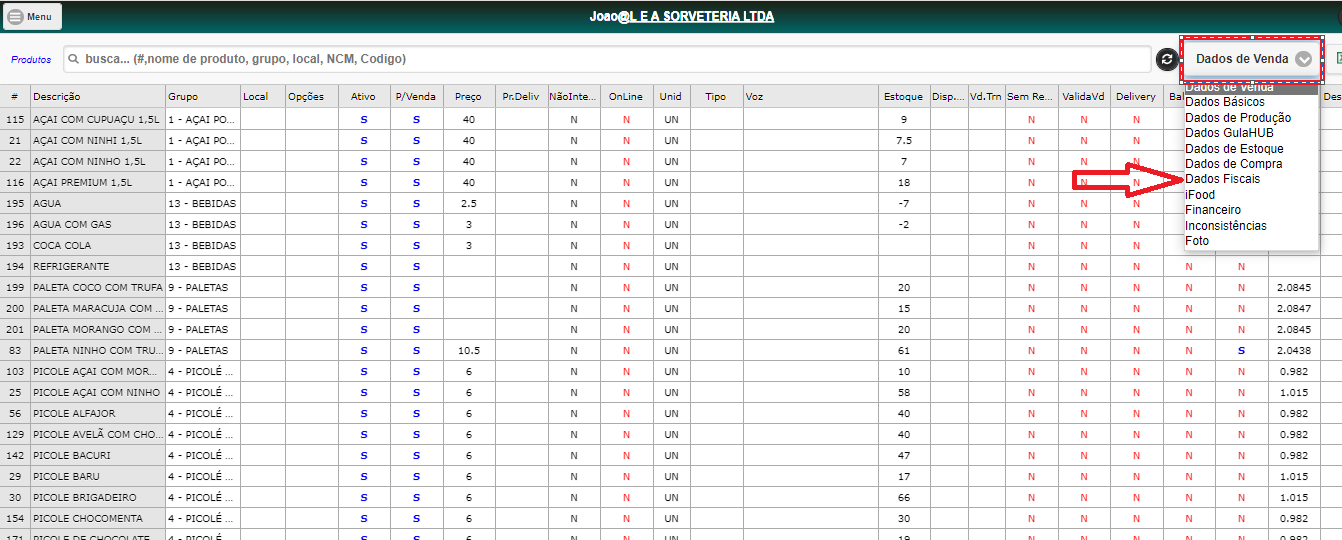Toggle Ativo S for AGUA COM GAS row

[x=364, y=225]
